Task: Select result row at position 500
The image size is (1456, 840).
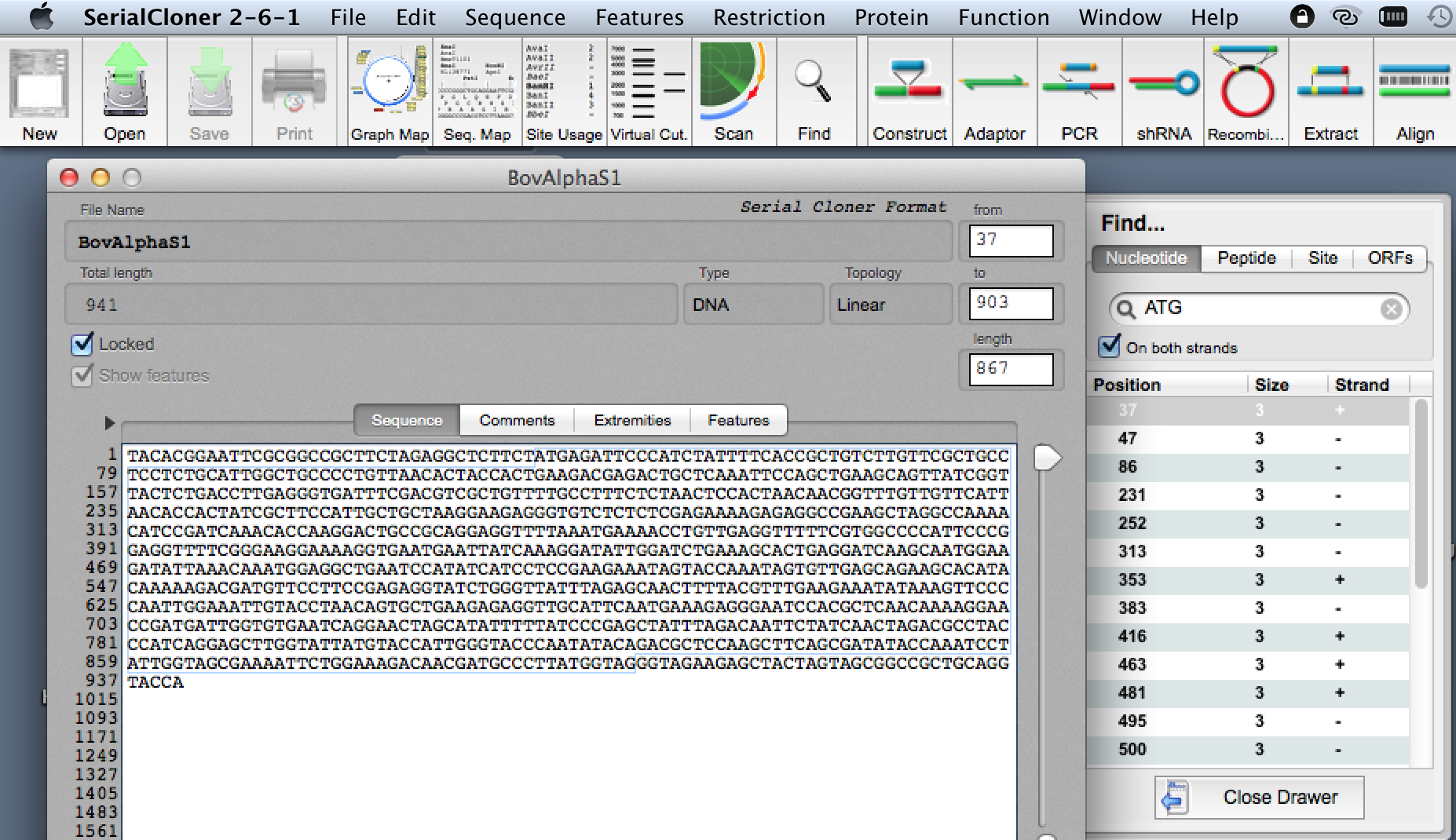Action: click(x=1249, y=749)
